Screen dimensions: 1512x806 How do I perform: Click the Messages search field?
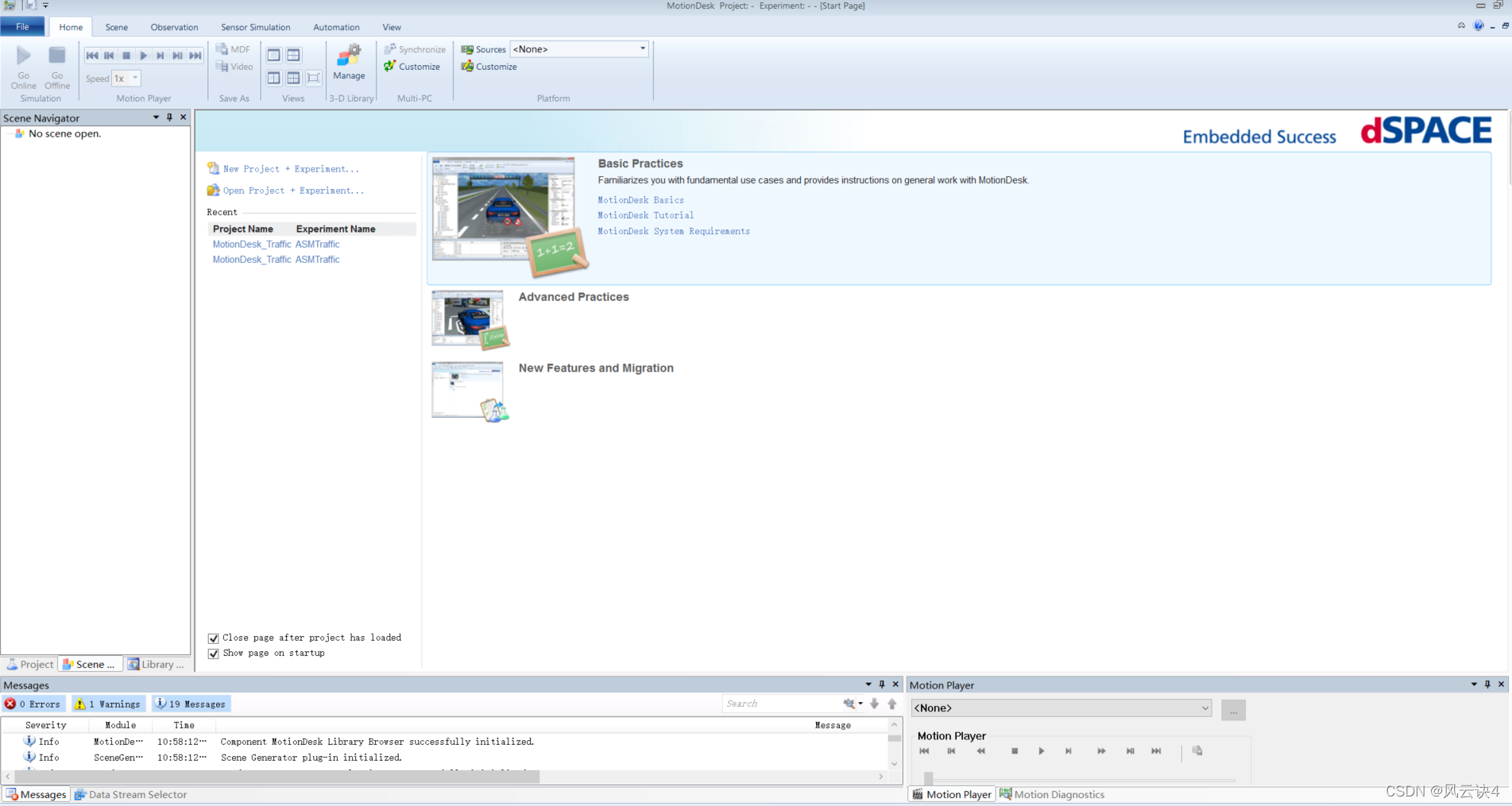pyautogui.click(x=782, y=704)
